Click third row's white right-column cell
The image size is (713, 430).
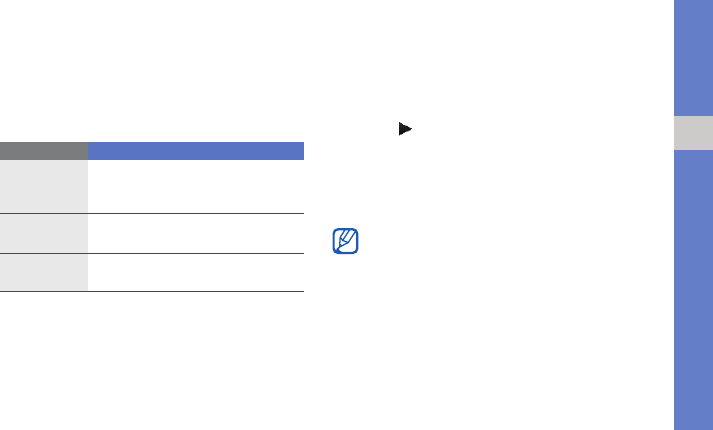[195, 272]
